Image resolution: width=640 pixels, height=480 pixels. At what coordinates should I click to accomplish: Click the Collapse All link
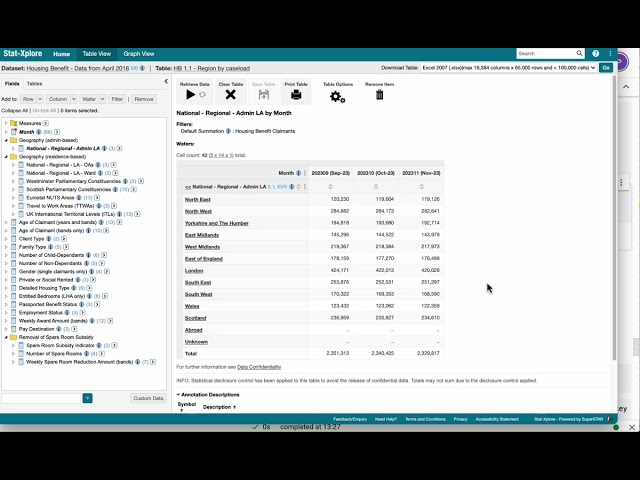pyautogui.click(x=14, y=111)
